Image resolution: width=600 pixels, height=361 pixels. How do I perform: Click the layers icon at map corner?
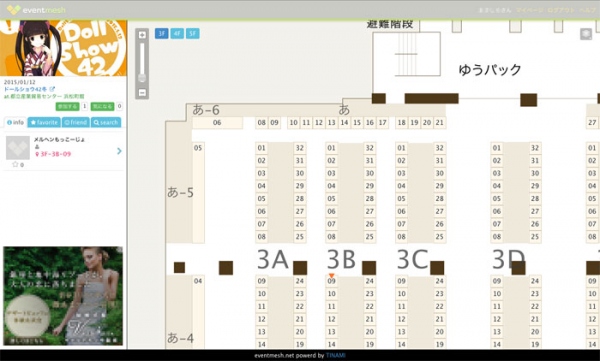pos(586,34)
